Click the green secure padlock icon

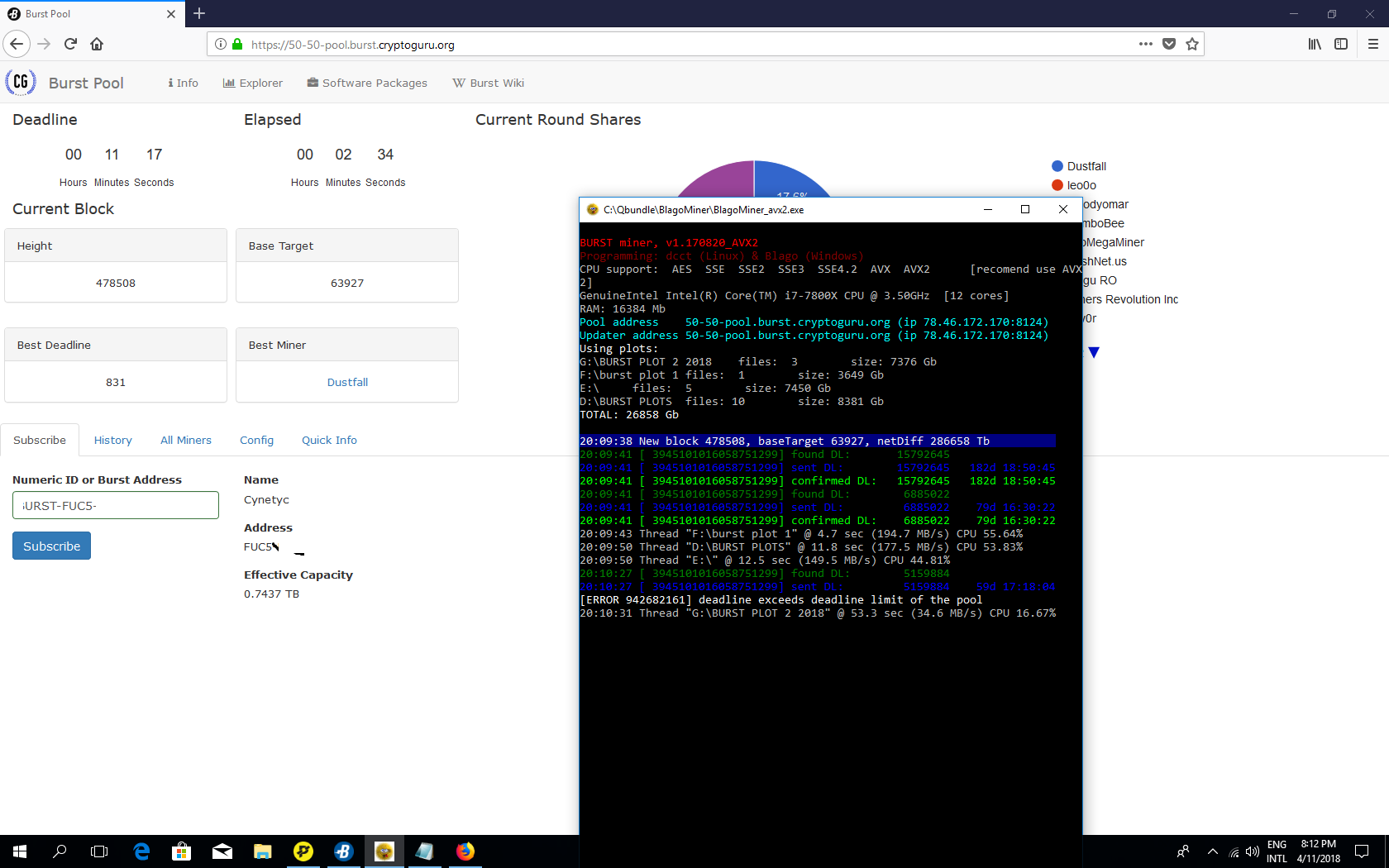[x=237, y=44]
